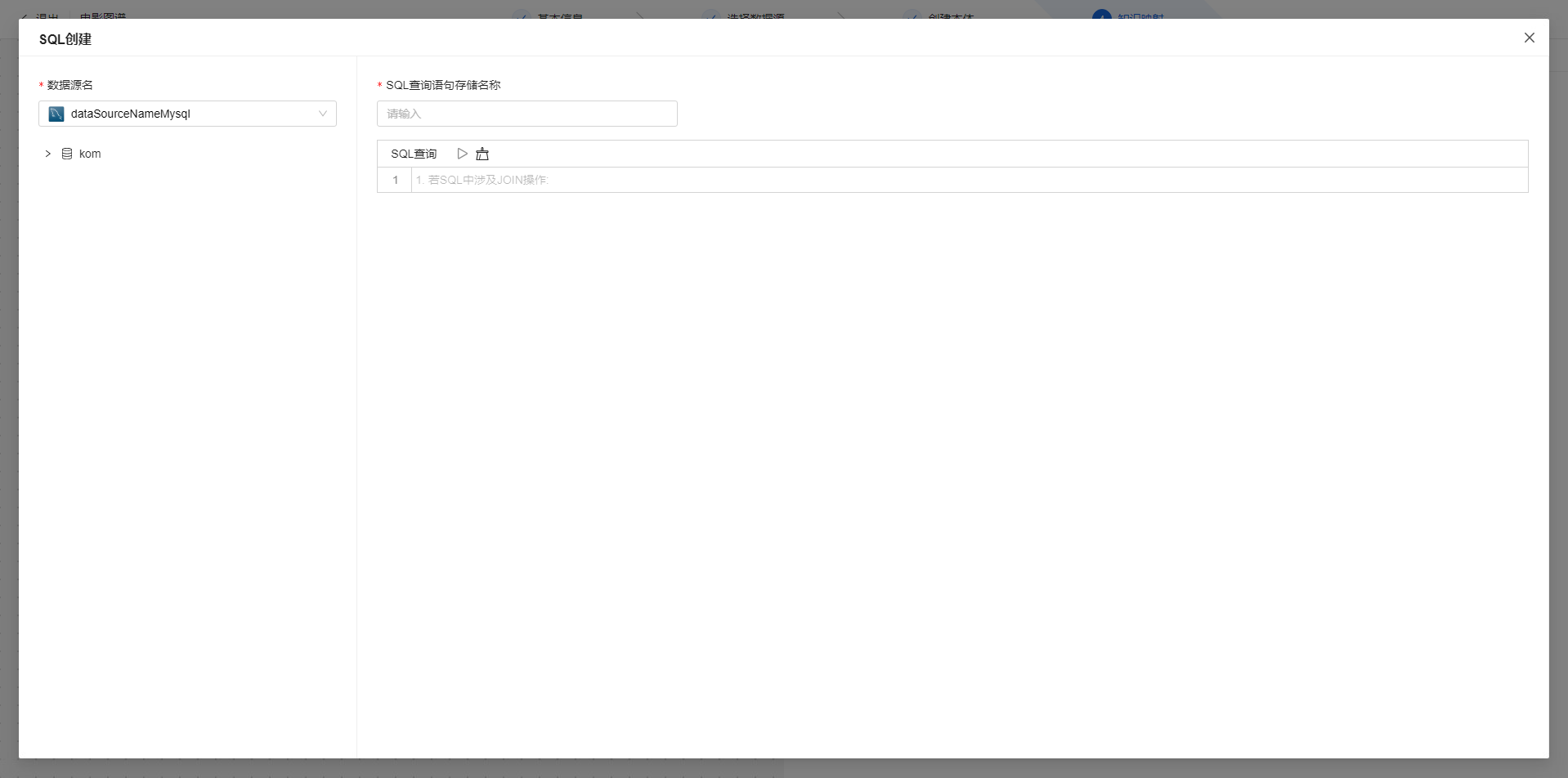This screenshot has width=1568, height=778.
Task: Click the 基本信息 step checkmark icon
Action: (x=521, y=16)
